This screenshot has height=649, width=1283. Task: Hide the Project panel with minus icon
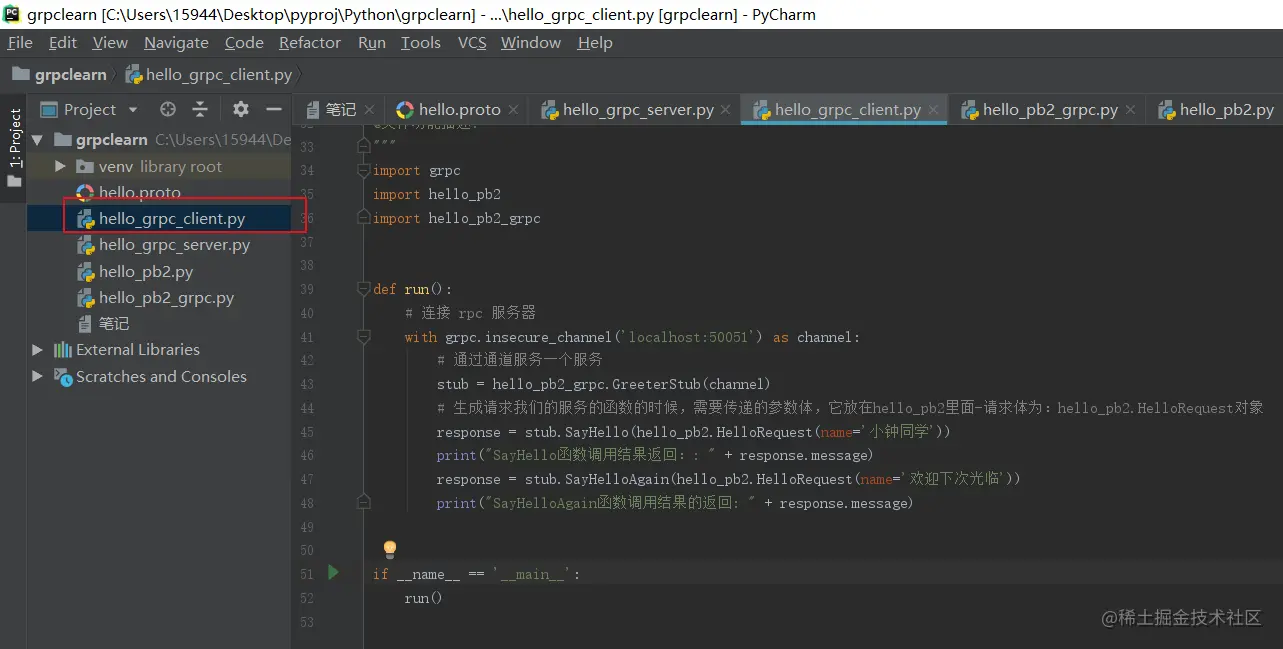click(274, 110)
